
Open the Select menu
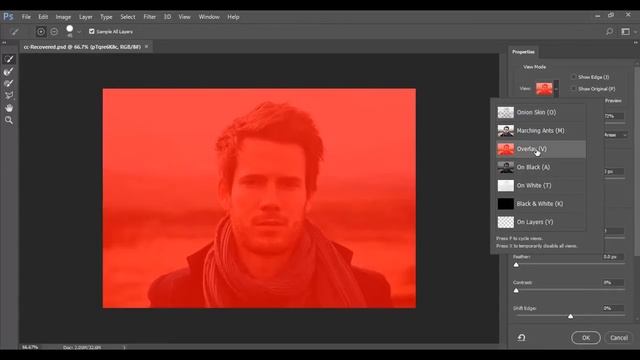pos(128,17)
